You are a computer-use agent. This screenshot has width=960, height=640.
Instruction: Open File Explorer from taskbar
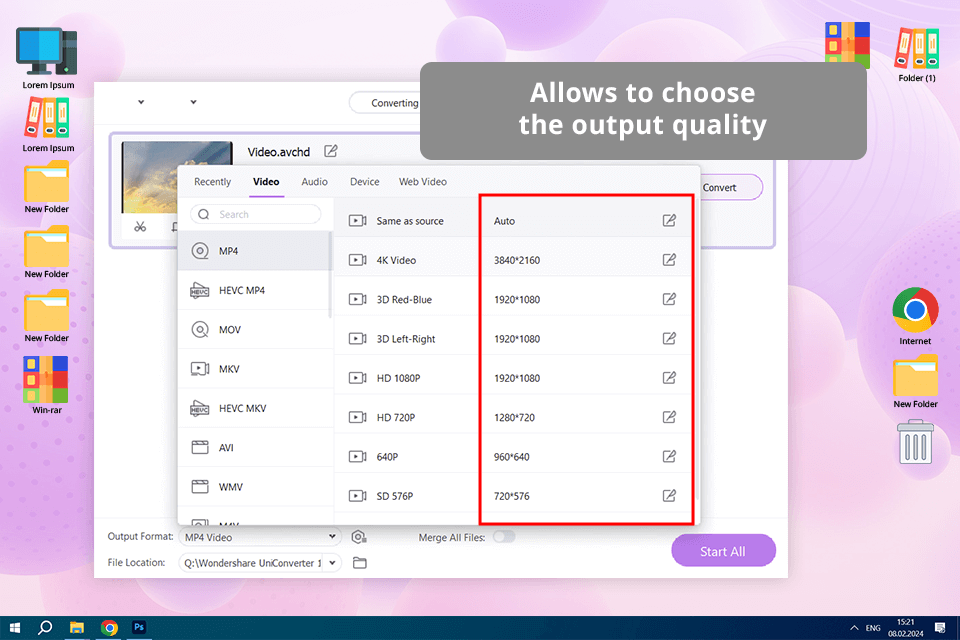77,628
